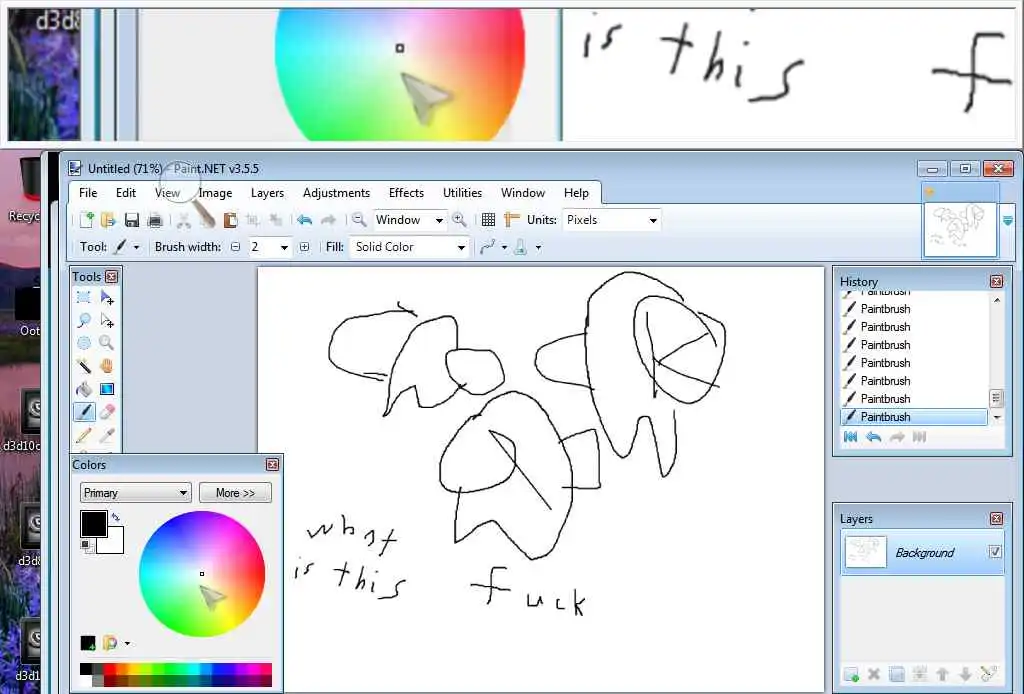Step backward in History panel
Image resolution: width=1024 pixels, height=694 pixels.
873,437
